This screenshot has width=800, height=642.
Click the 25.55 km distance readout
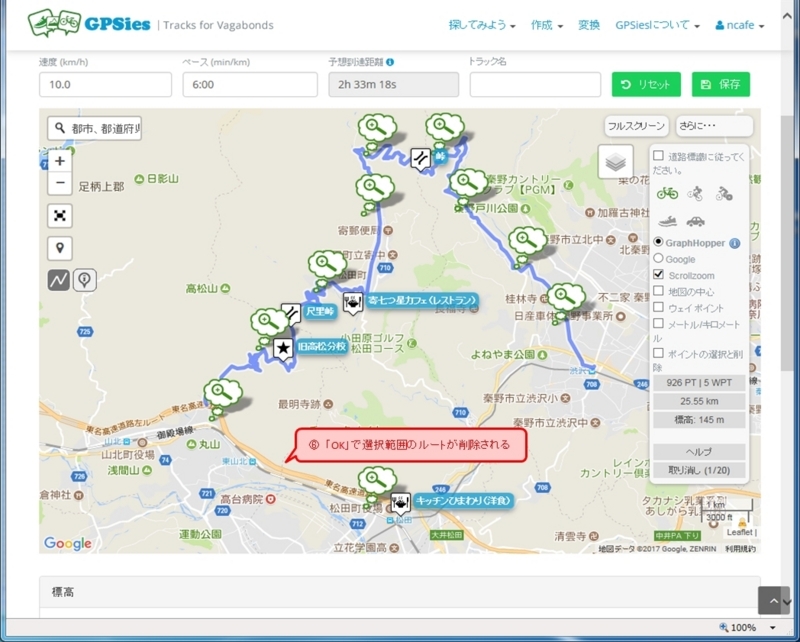[699, 401]
